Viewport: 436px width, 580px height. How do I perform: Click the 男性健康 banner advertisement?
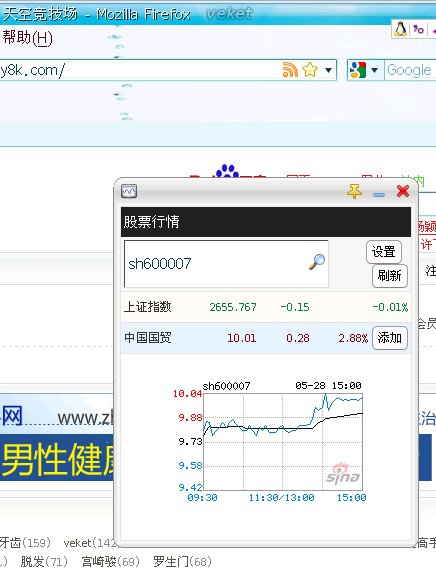[57, 458]
